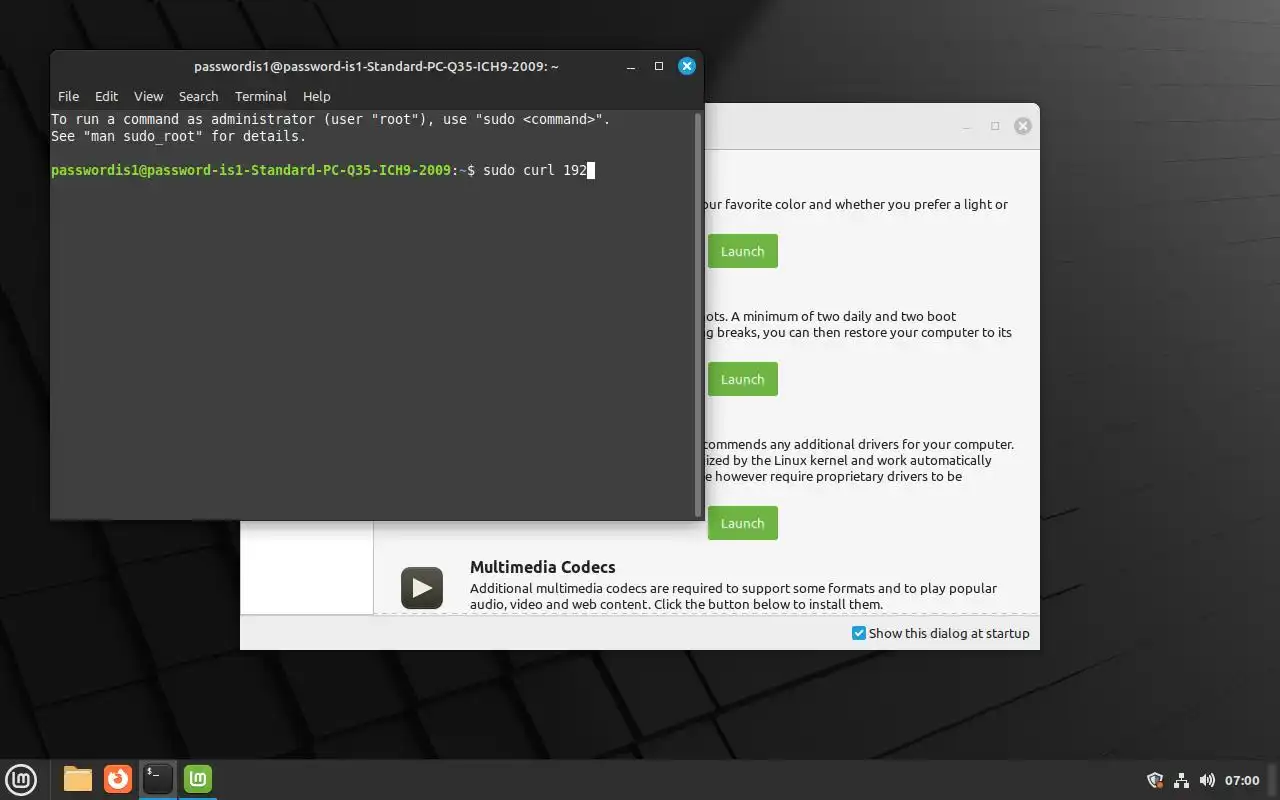This screenshot has height=800, width=1280.
Task: Click the terminal vertical scrollbar
Action: [x=698, y=314]
